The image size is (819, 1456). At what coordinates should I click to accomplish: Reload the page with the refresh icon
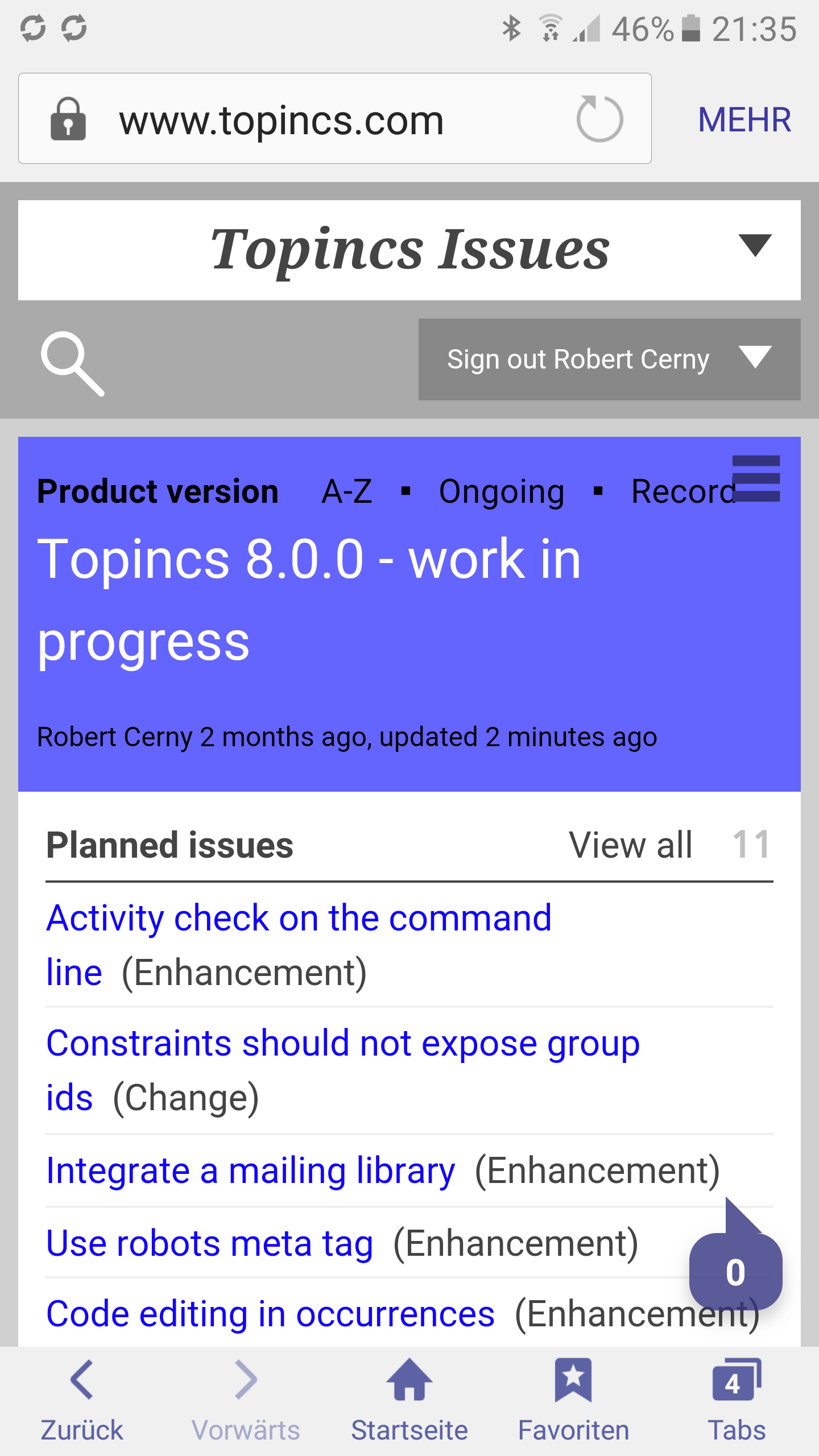pyautogui.click(x=599, y=119)
